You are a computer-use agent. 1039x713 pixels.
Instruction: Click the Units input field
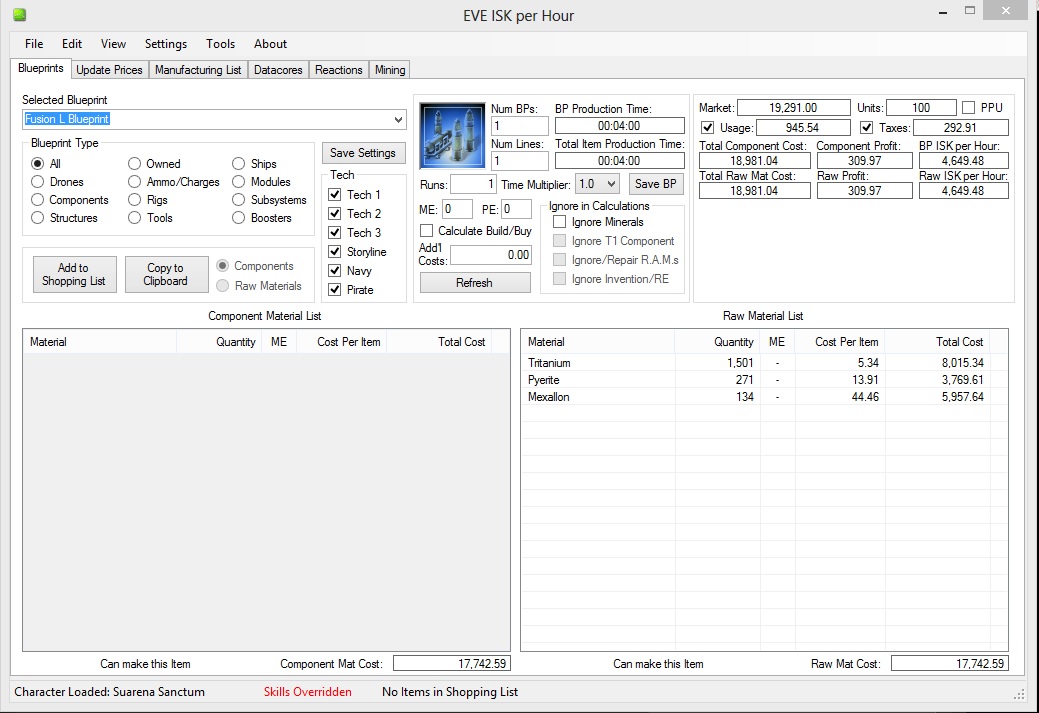[x=921, y=107]
